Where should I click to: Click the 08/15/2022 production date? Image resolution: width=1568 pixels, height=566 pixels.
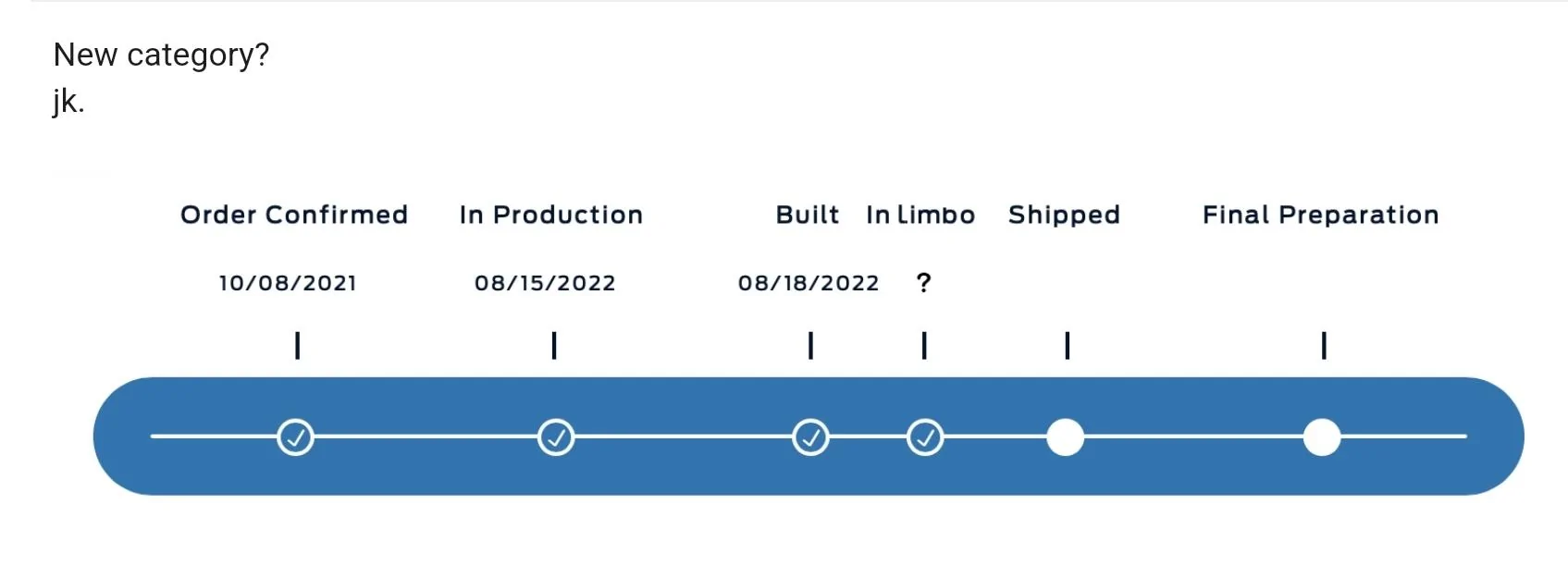coord(545,283)
